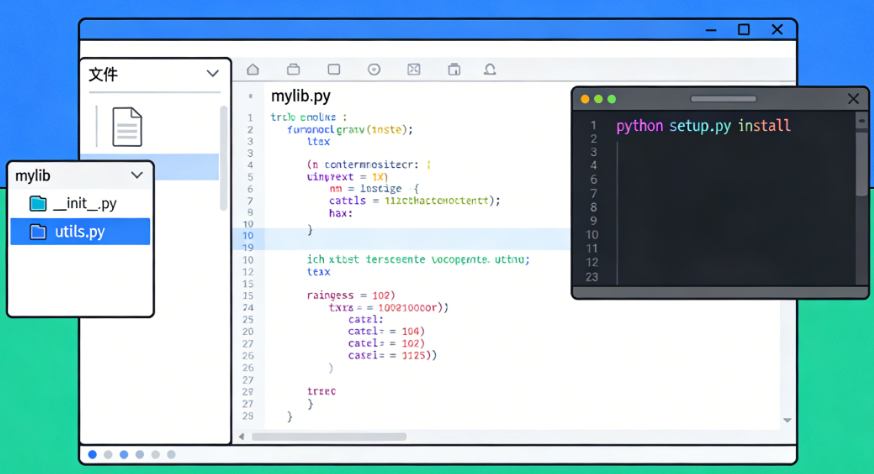Image resolution: width=874 pixels, height=474 pixels.
Task: Click the 'raingess = 102)' code line
Action: click(x=351, y=295)
